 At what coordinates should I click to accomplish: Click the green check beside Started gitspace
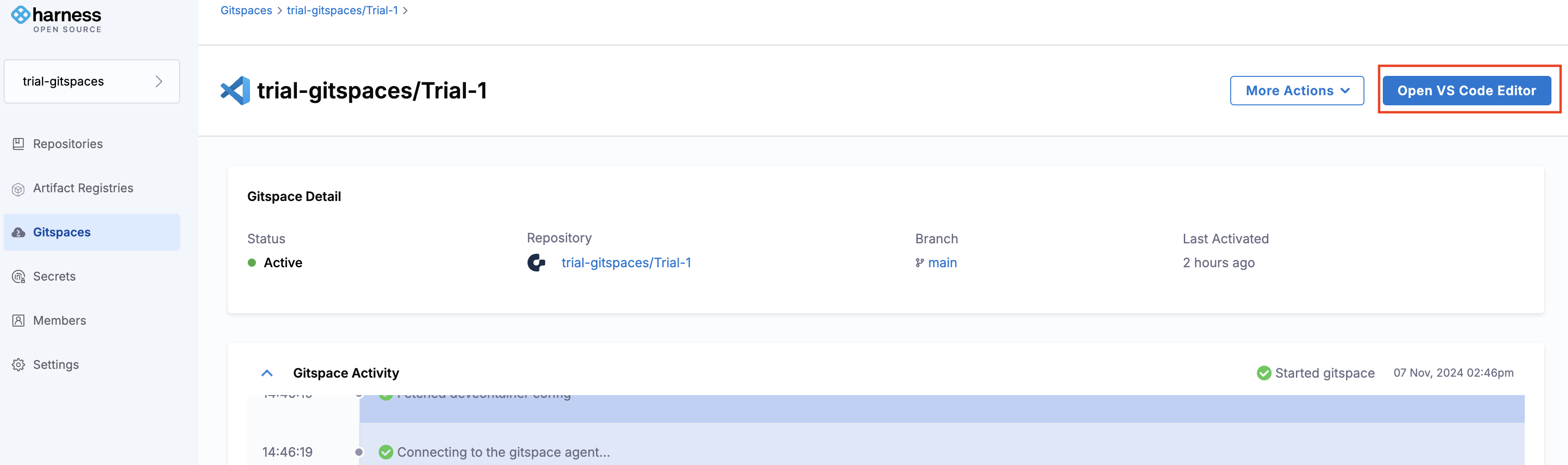(1264, 373)
